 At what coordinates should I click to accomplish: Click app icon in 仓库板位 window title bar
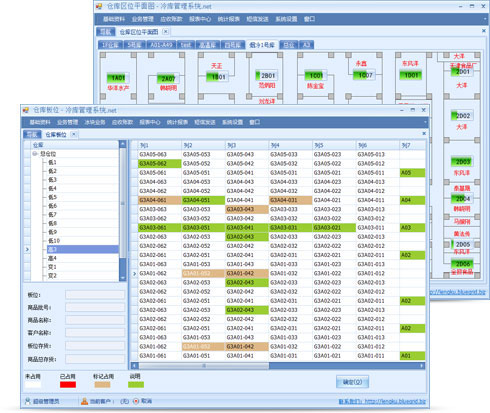[26, 110]
